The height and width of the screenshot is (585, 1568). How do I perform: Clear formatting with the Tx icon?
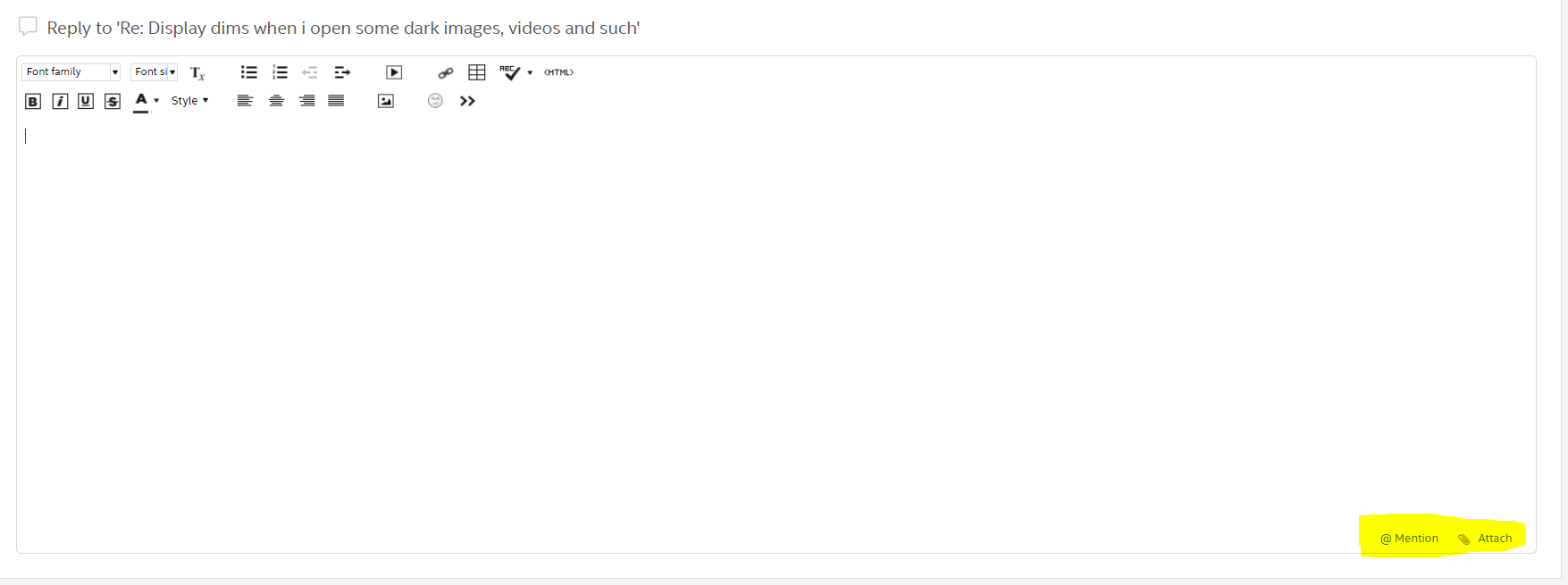(x=197, y=73)
